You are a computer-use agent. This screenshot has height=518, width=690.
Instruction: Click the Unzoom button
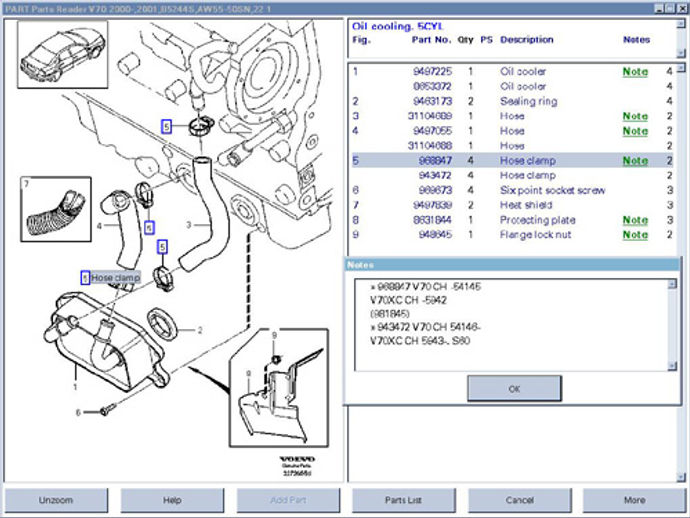click(56, 500)
